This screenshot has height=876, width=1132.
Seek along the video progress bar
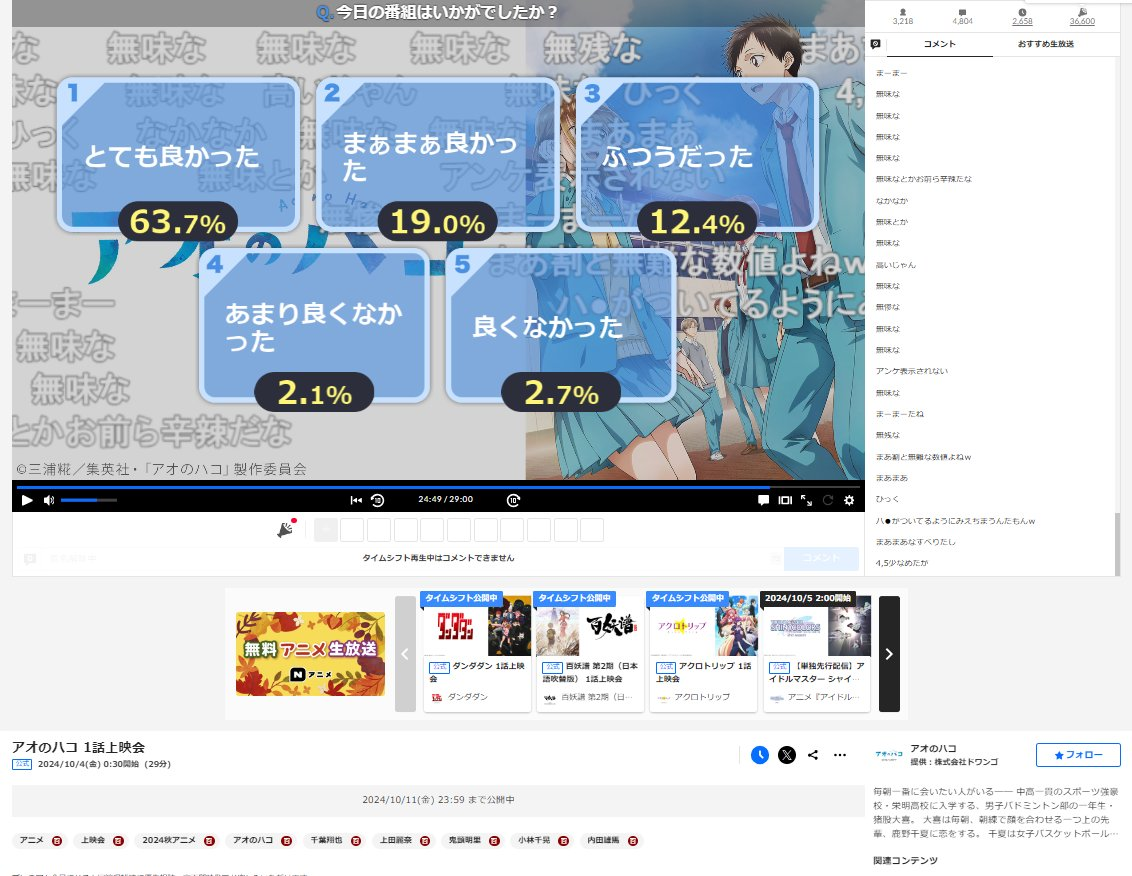438,487
